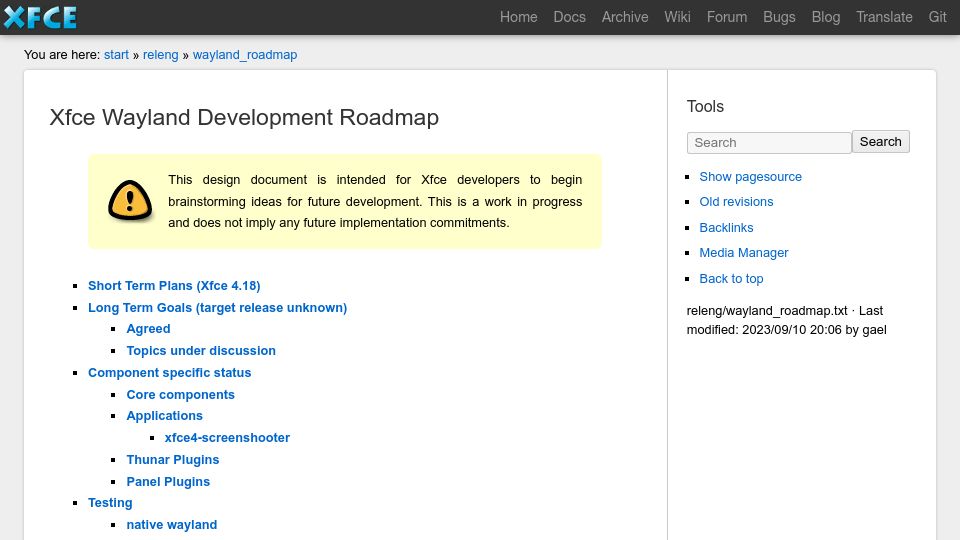Open the Media Manager link
Screen dimensions: 960x540
743,252
